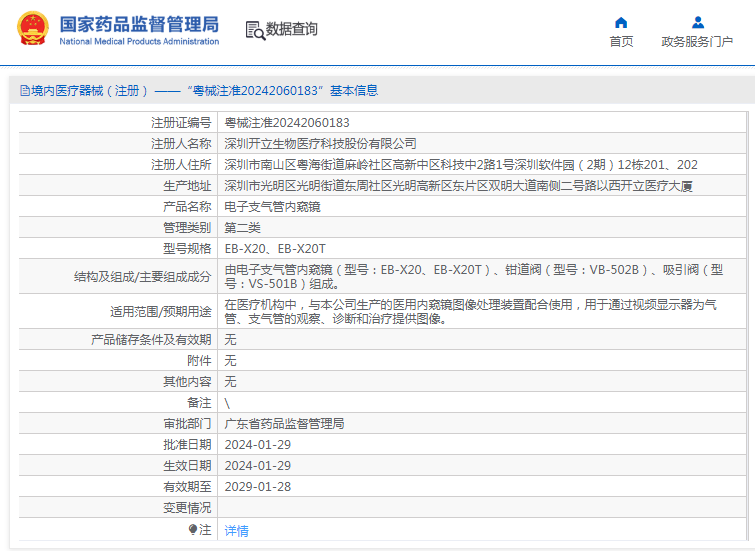Go to 首页 via home icon
Viewport: 755px width, 551px height.
(x=621, y=23)
